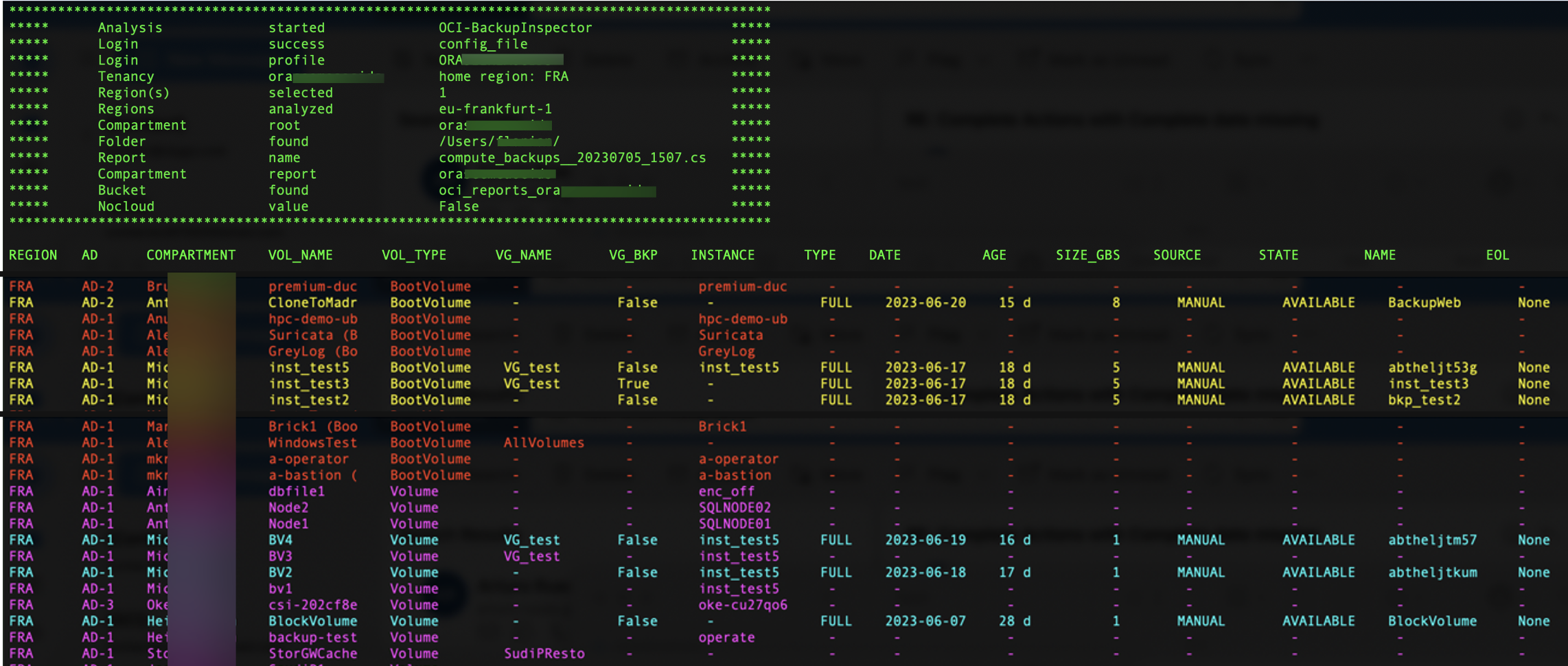Select instance enc_off

[726, 491]
